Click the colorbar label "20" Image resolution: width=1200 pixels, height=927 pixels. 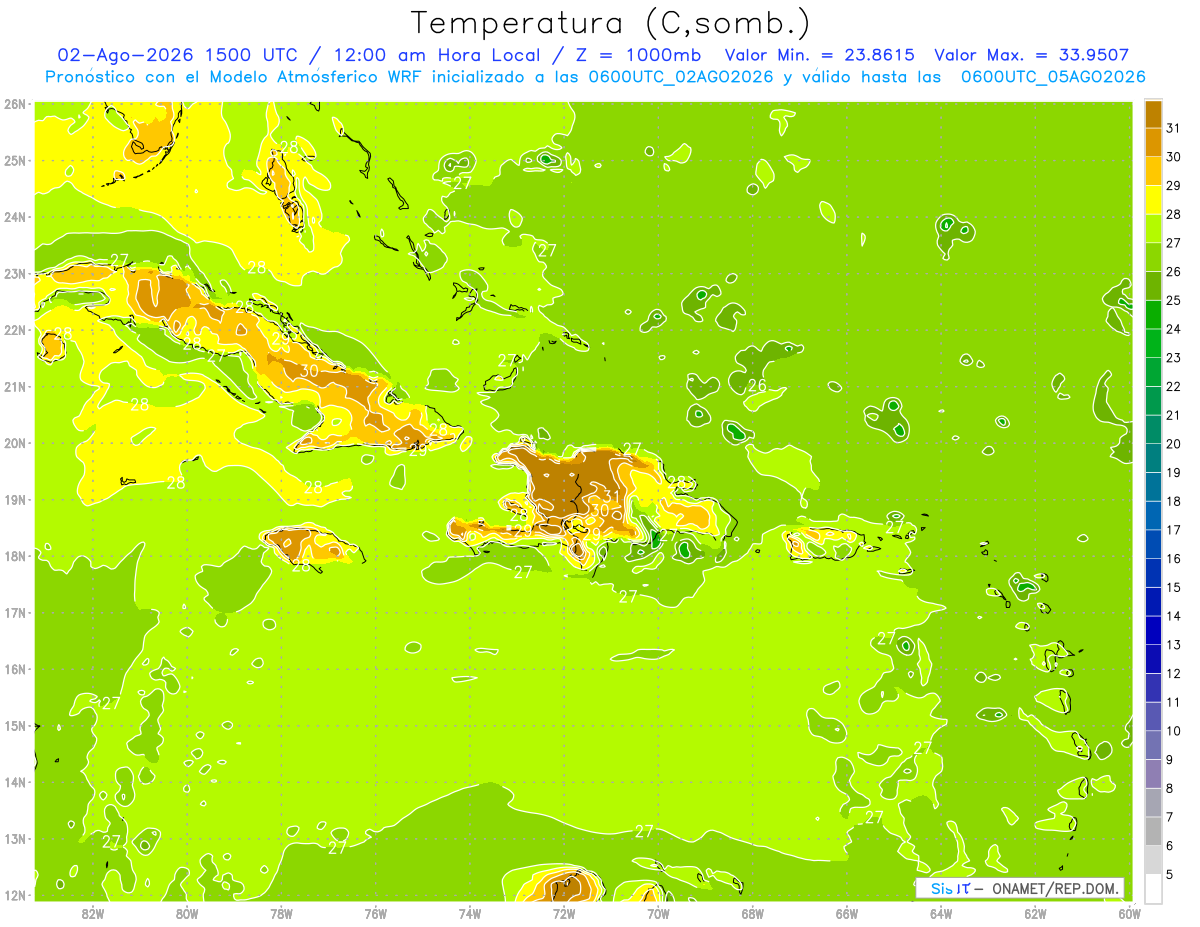[1173, 443]
